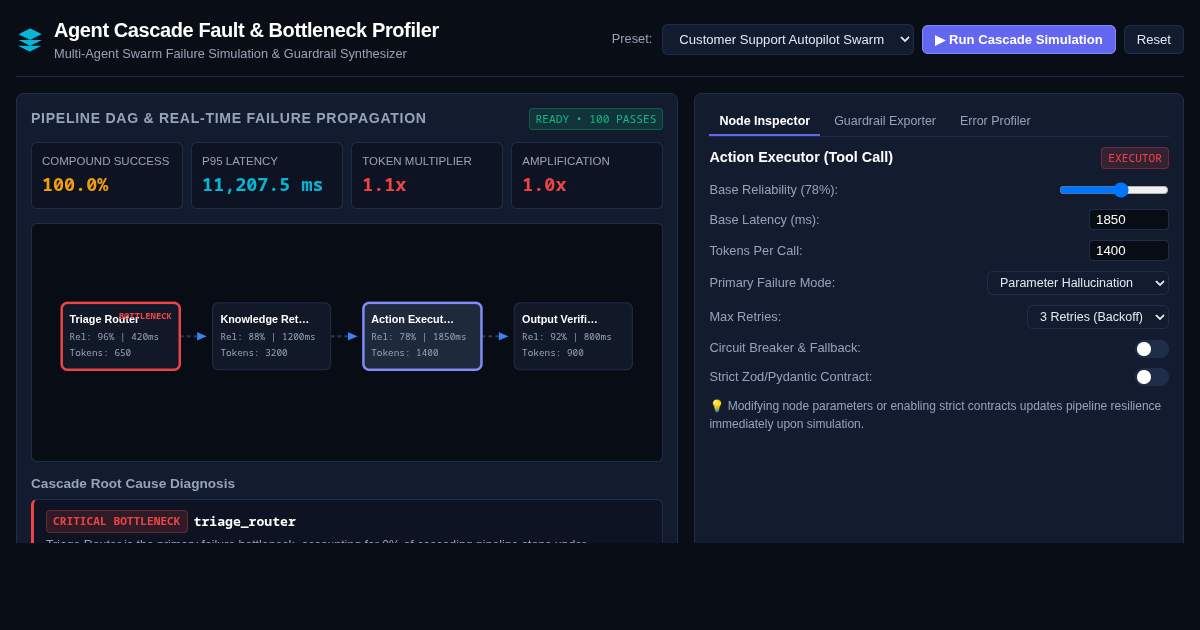Click the CRITICAL BOTTLENECK badge
Viewport: 1200px width, 630px height.
click(x=117, y=522)
